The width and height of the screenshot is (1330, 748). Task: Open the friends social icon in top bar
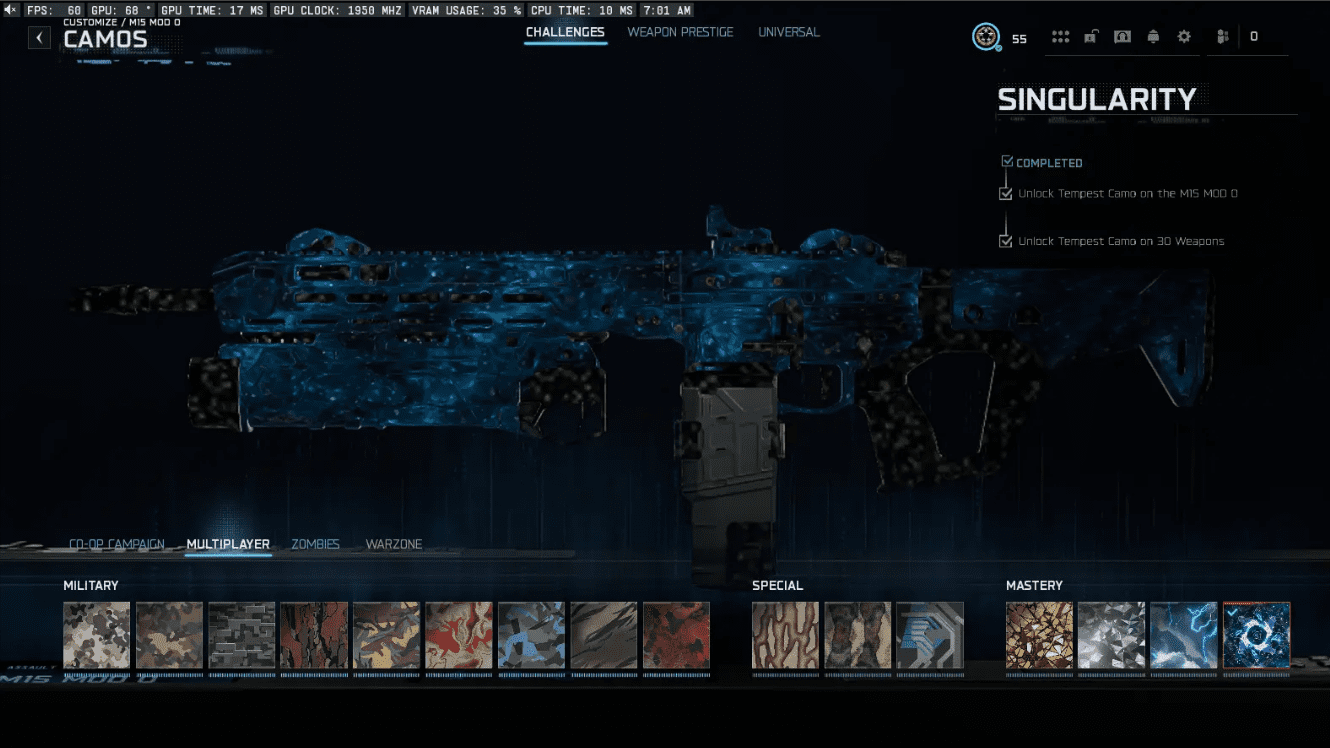(x=1222, y=37)
